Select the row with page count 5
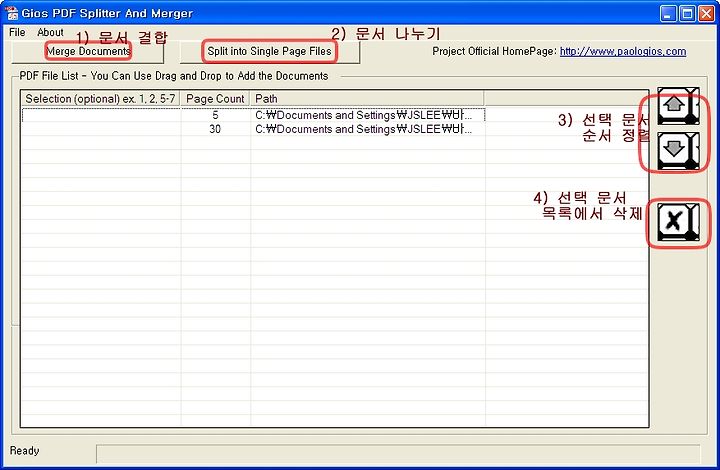The width and height of the screenshot is (720, 470). pyautogui.click(x=253, y=115)
